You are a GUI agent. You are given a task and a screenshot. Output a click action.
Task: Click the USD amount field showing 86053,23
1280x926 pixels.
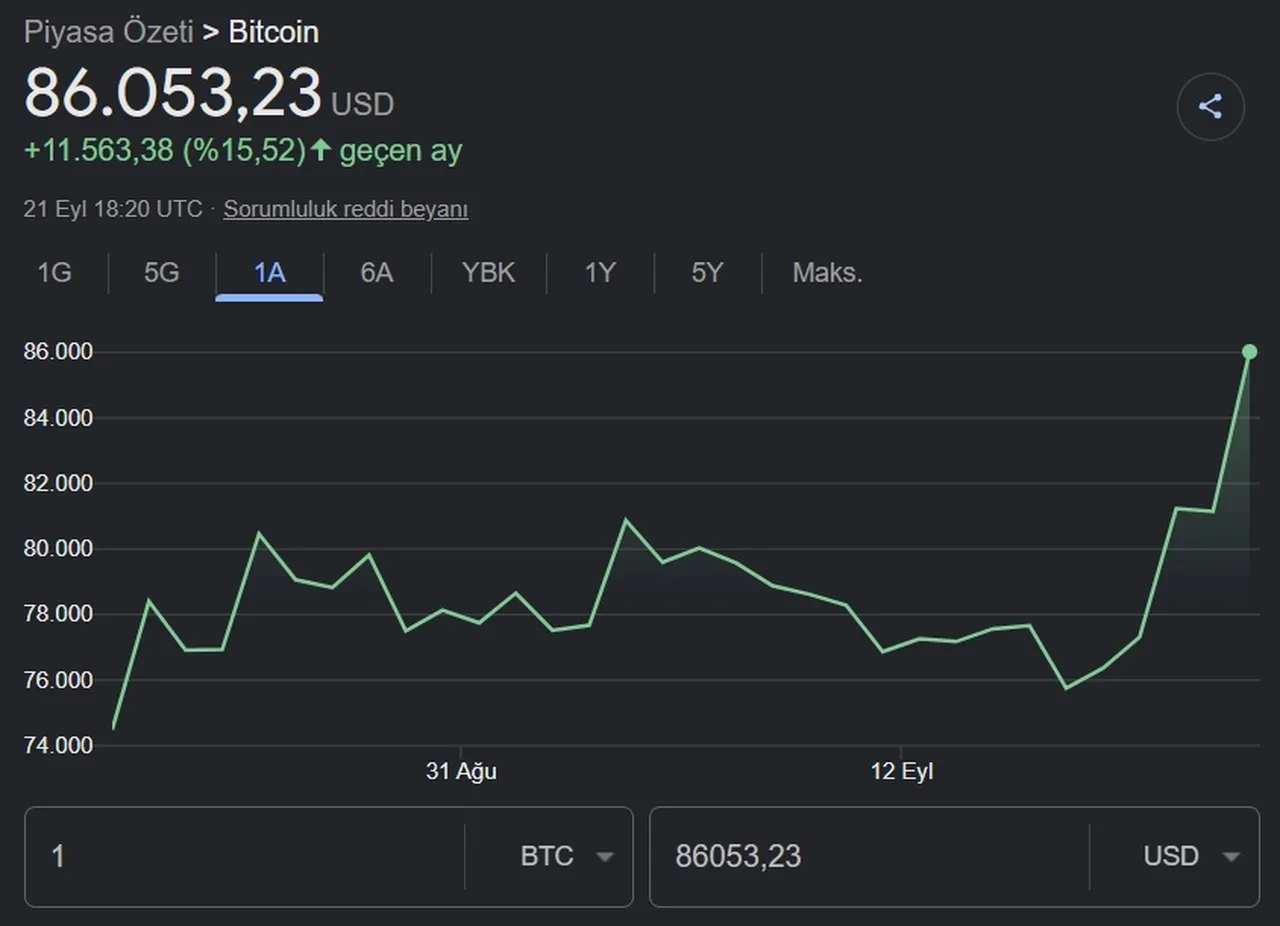[870, 856]
